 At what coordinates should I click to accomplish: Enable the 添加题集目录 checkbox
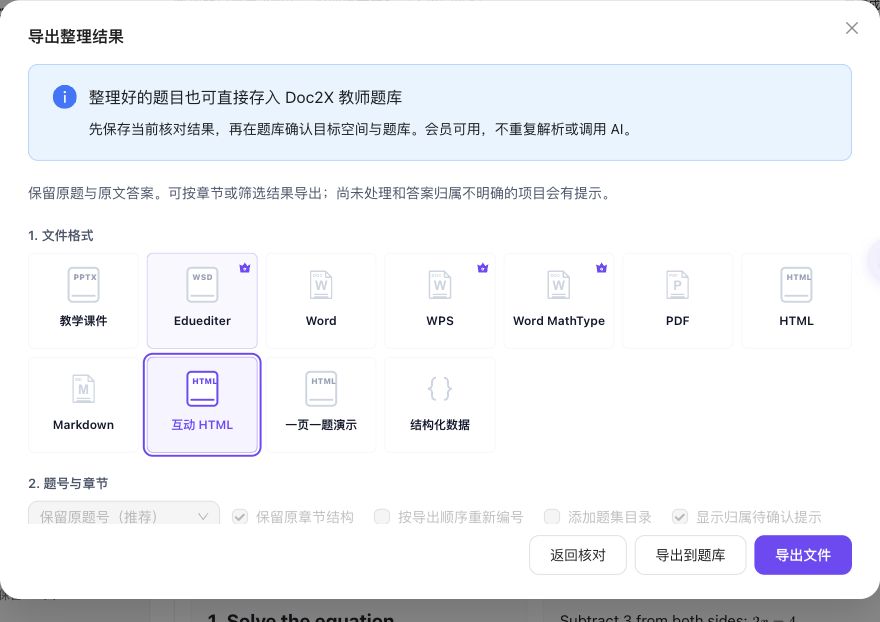tap(552, 516)
